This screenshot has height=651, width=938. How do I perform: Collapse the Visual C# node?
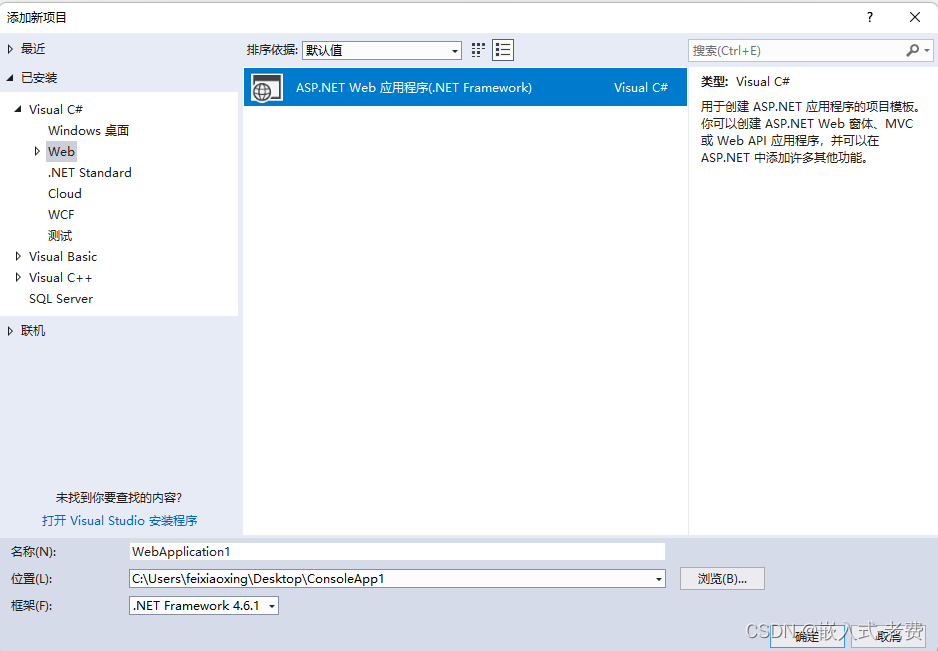pyautogui.click(x=17, y=109)
